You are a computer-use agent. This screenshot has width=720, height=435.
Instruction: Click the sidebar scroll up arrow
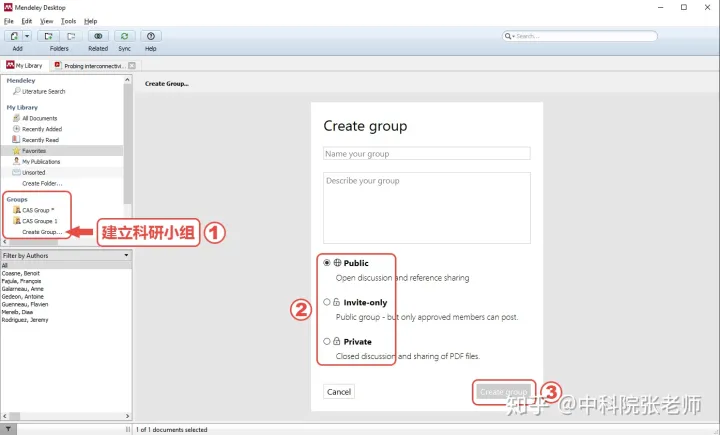point(127,80)
